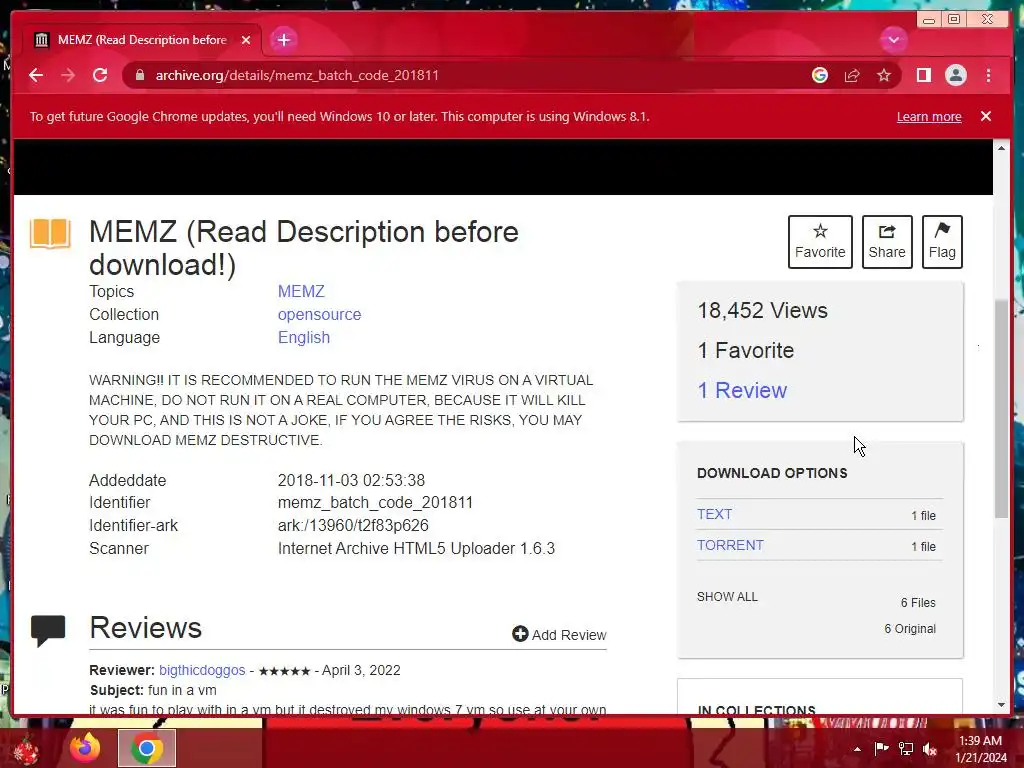The height and width of the screenshot is (768, 1024).
Task: Click the vertical scrollbar thumb
Action: coord(1001,409)
